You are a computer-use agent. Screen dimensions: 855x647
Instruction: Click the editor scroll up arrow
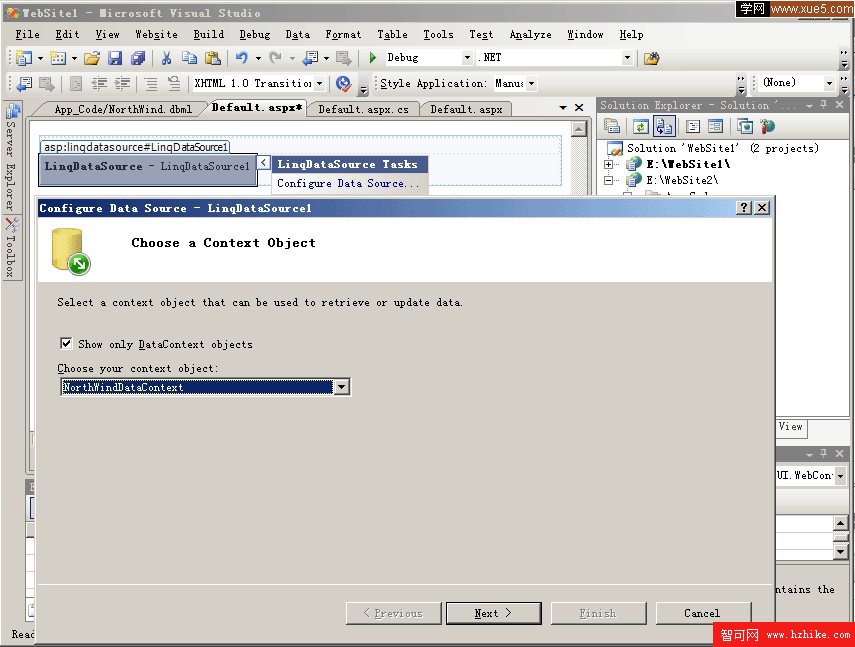click(x=579, y=129)
